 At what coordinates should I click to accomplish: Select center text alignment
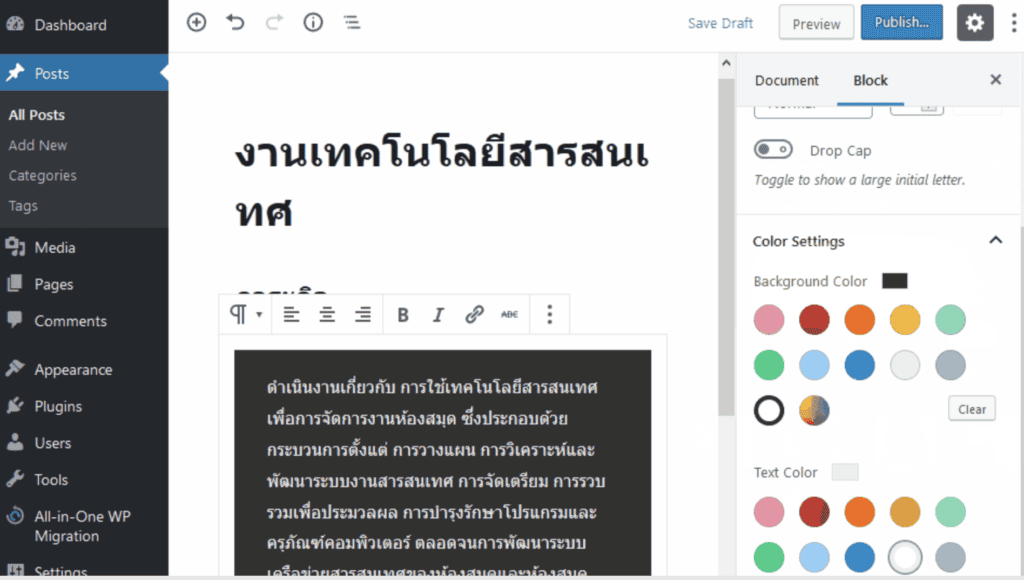point(327,314)
